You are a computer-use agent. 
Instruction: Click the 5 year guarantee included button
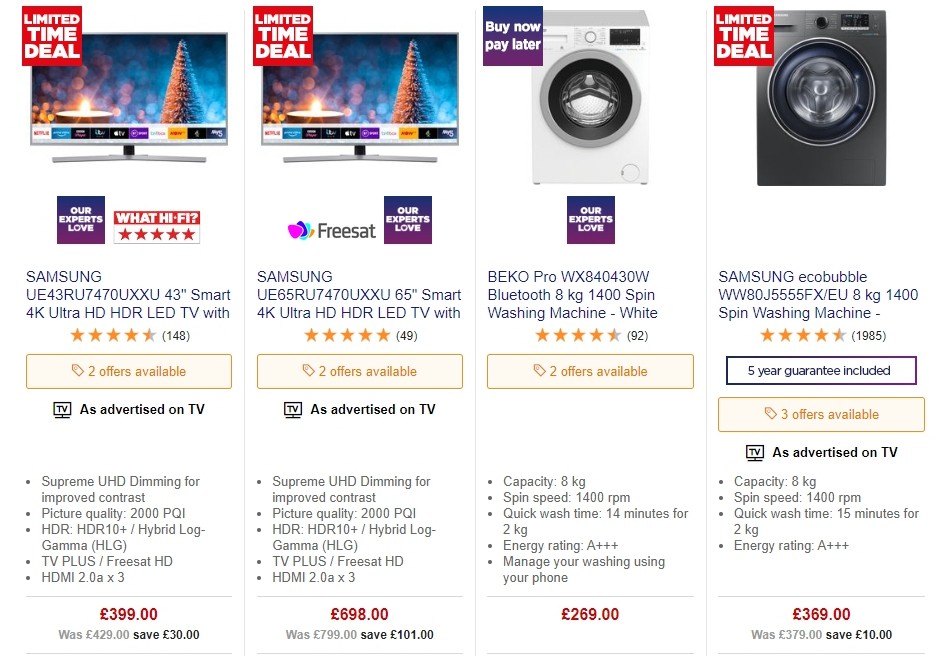[821, 370]
